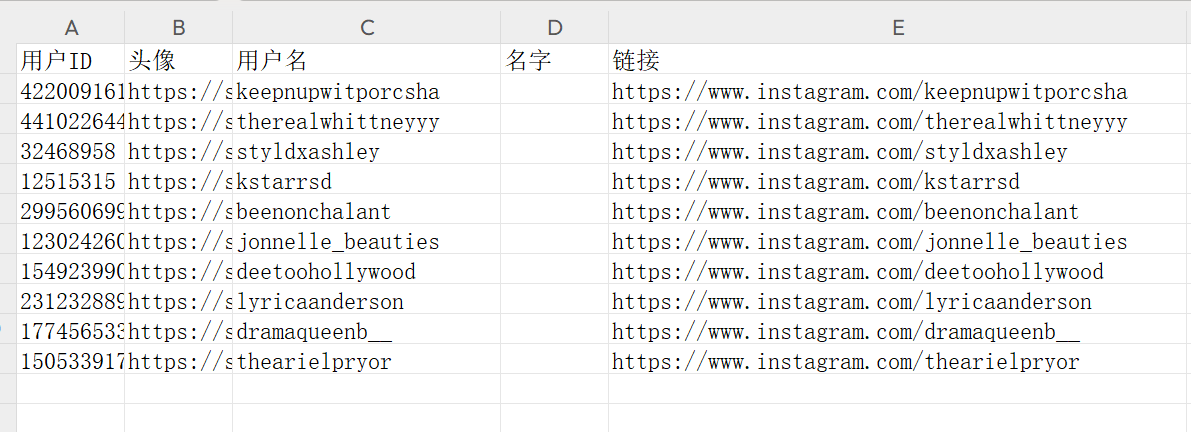
Task: Open the therealwhittneyyy Instagram URL
Action: (869, 123)
